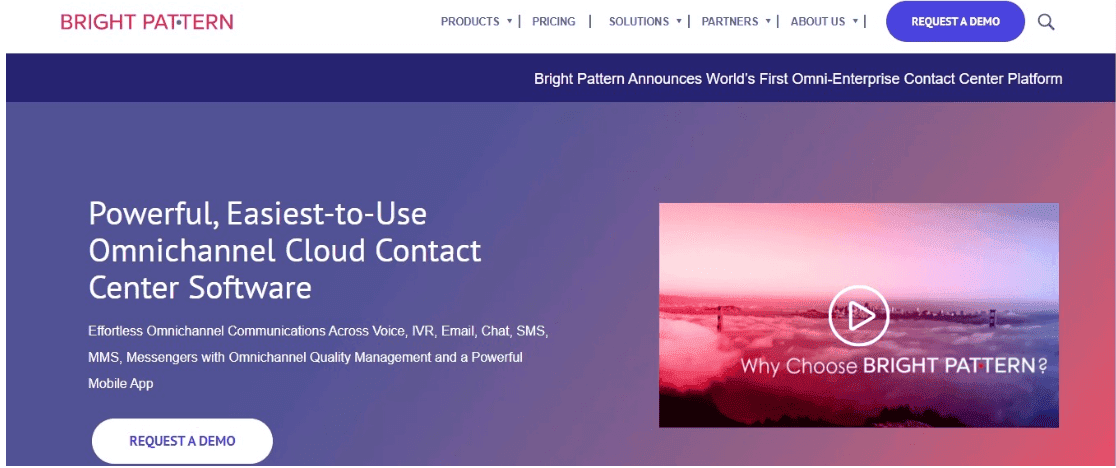Expand the Partners dropdown arrow

[768, 21]
